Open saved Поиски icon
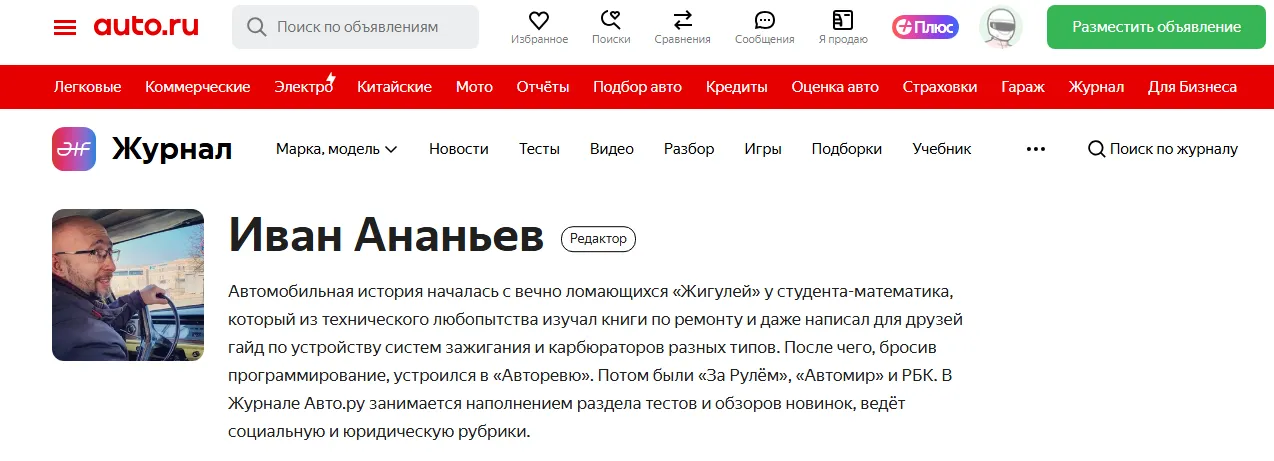 click(x=611, y=20)
